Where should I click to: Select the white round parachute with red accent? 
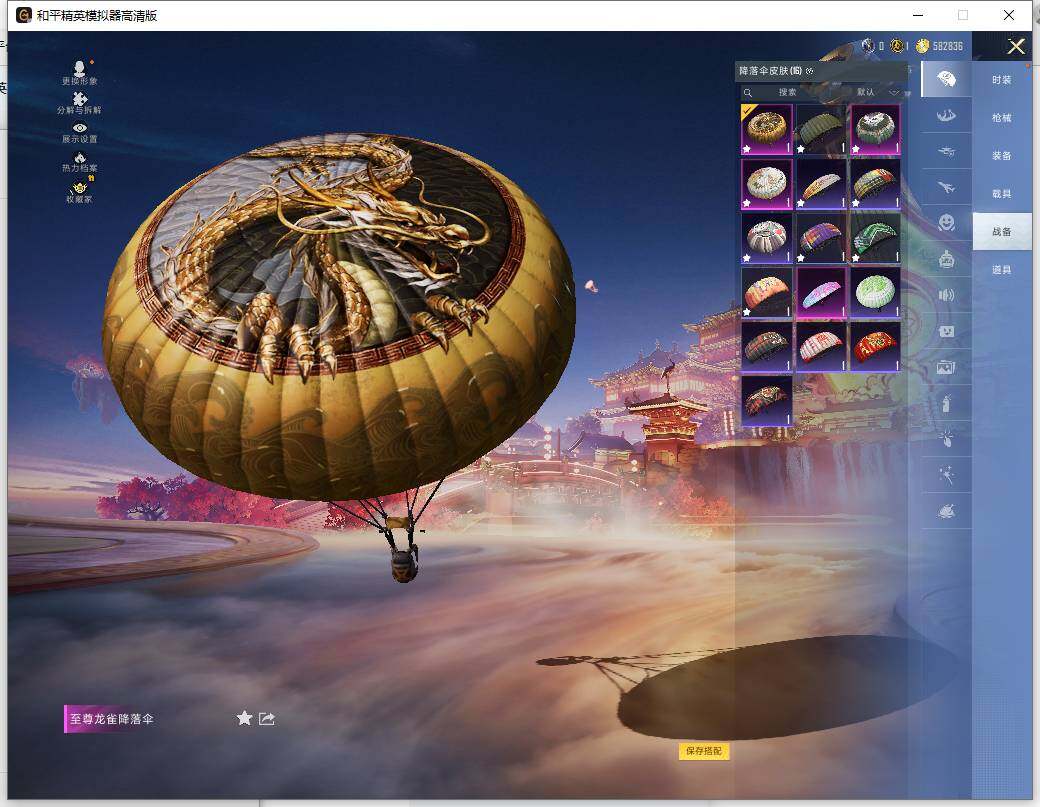[766, 238]
